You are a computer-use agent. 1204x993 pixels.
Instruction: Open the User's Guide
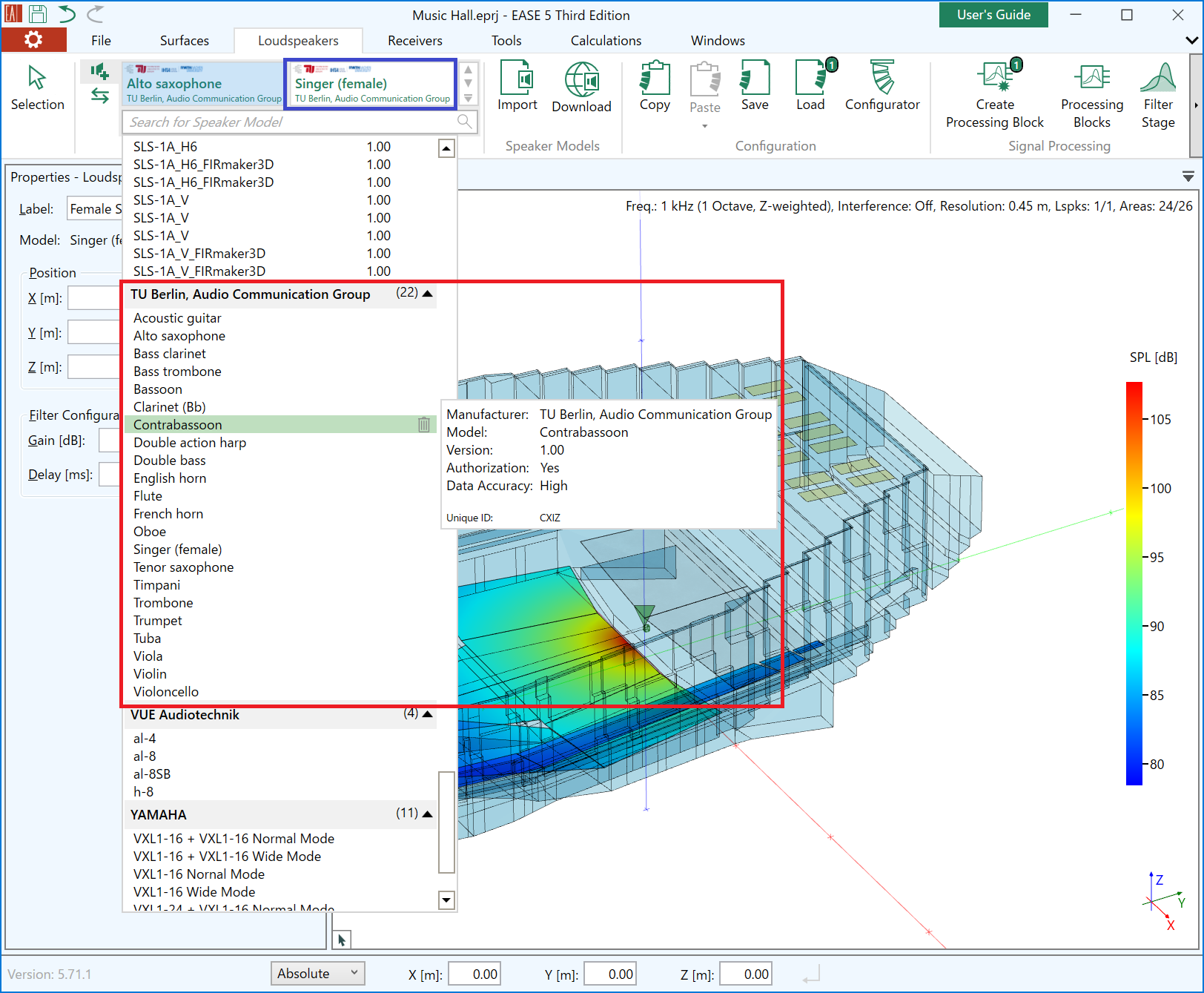click(993, 15)
